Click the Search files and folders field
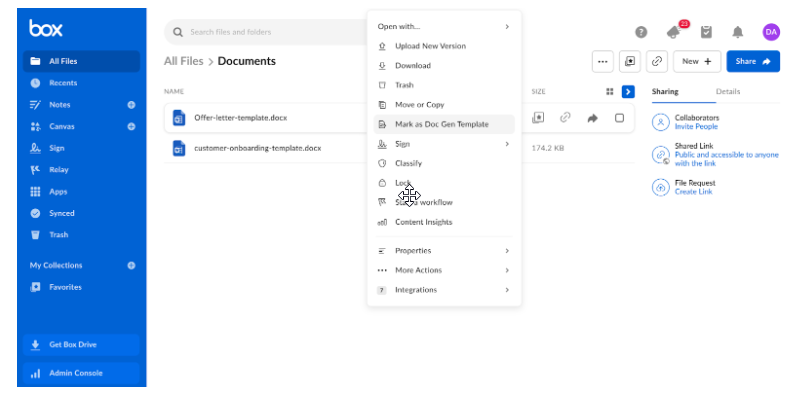The height and width of the screenshot is (412, 811). click(x=265, y=32)
